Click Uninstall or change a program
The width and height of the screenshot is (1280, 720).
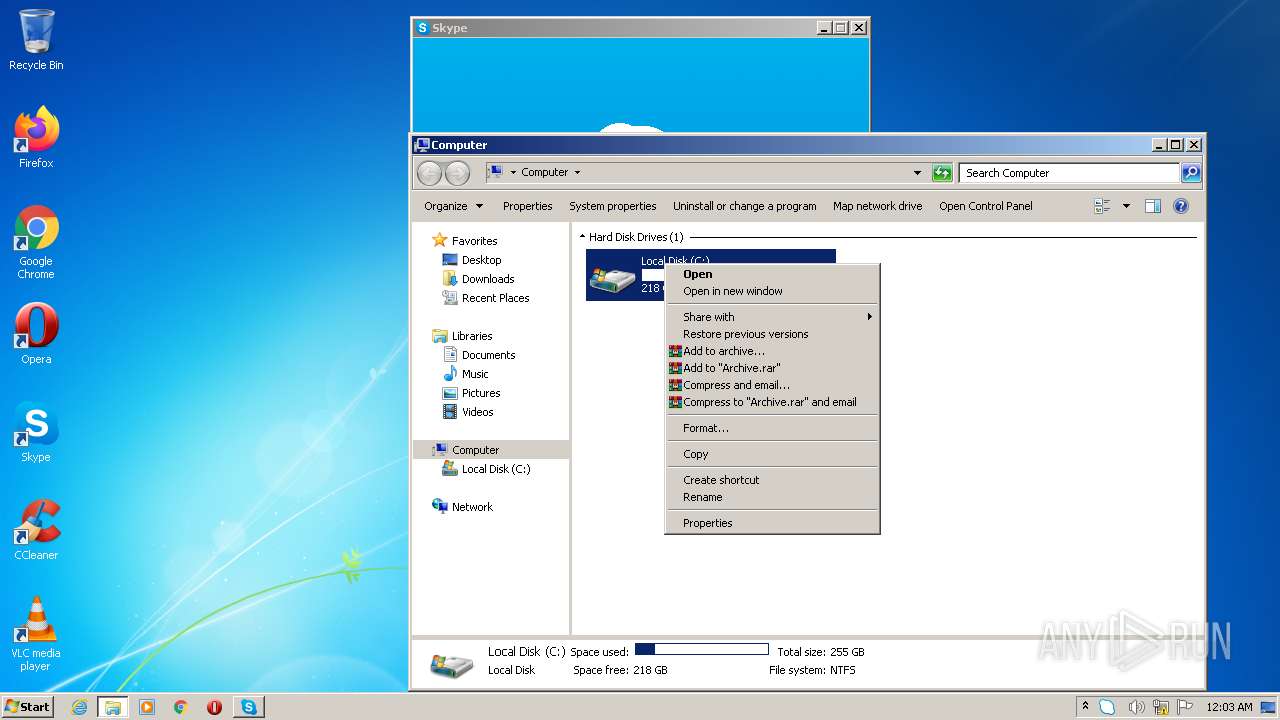tap(744, 206)
